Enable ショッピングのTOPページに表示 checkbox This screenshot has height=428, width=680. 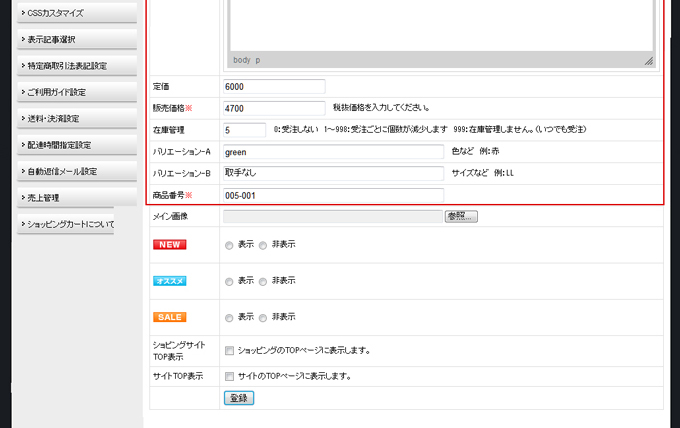[x=230, y=351]
